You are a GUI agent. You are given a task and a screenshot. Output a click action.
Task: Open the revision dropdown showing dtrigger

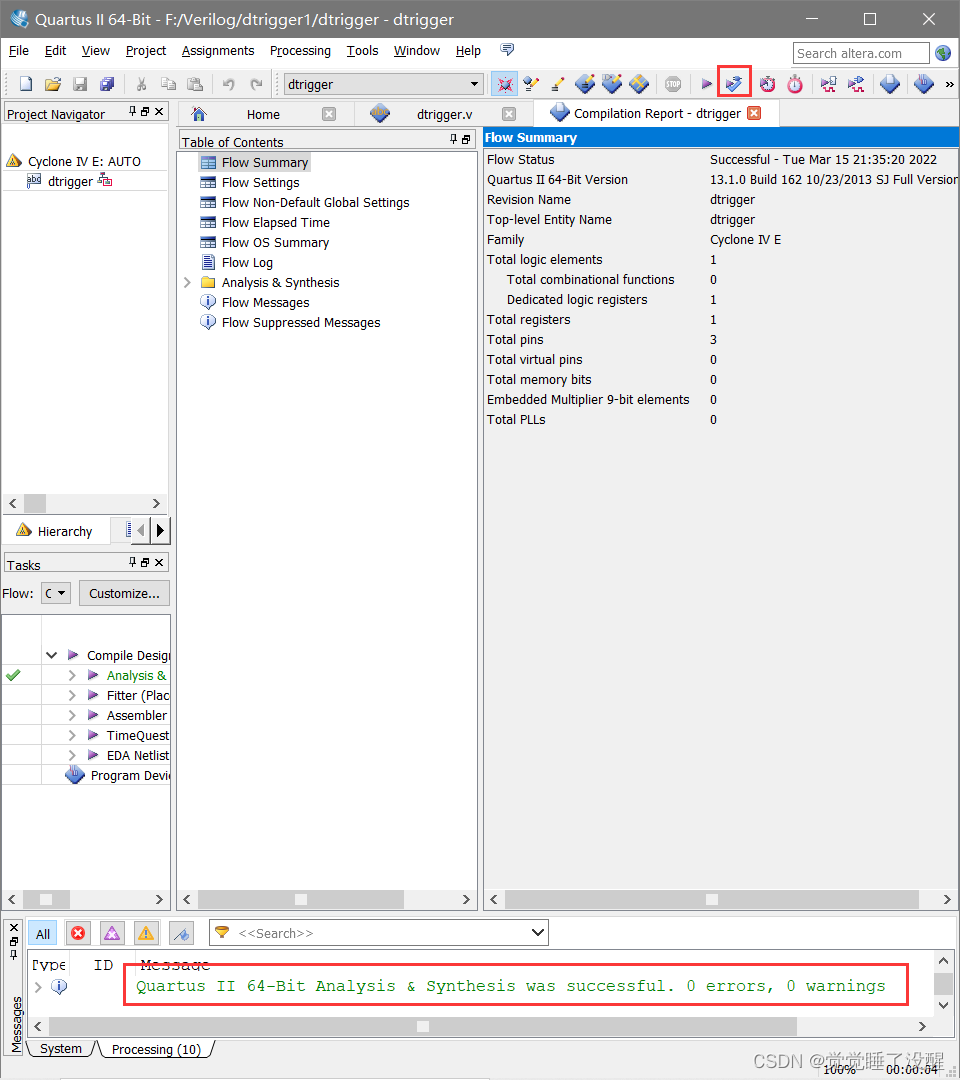tap(384, 84)
